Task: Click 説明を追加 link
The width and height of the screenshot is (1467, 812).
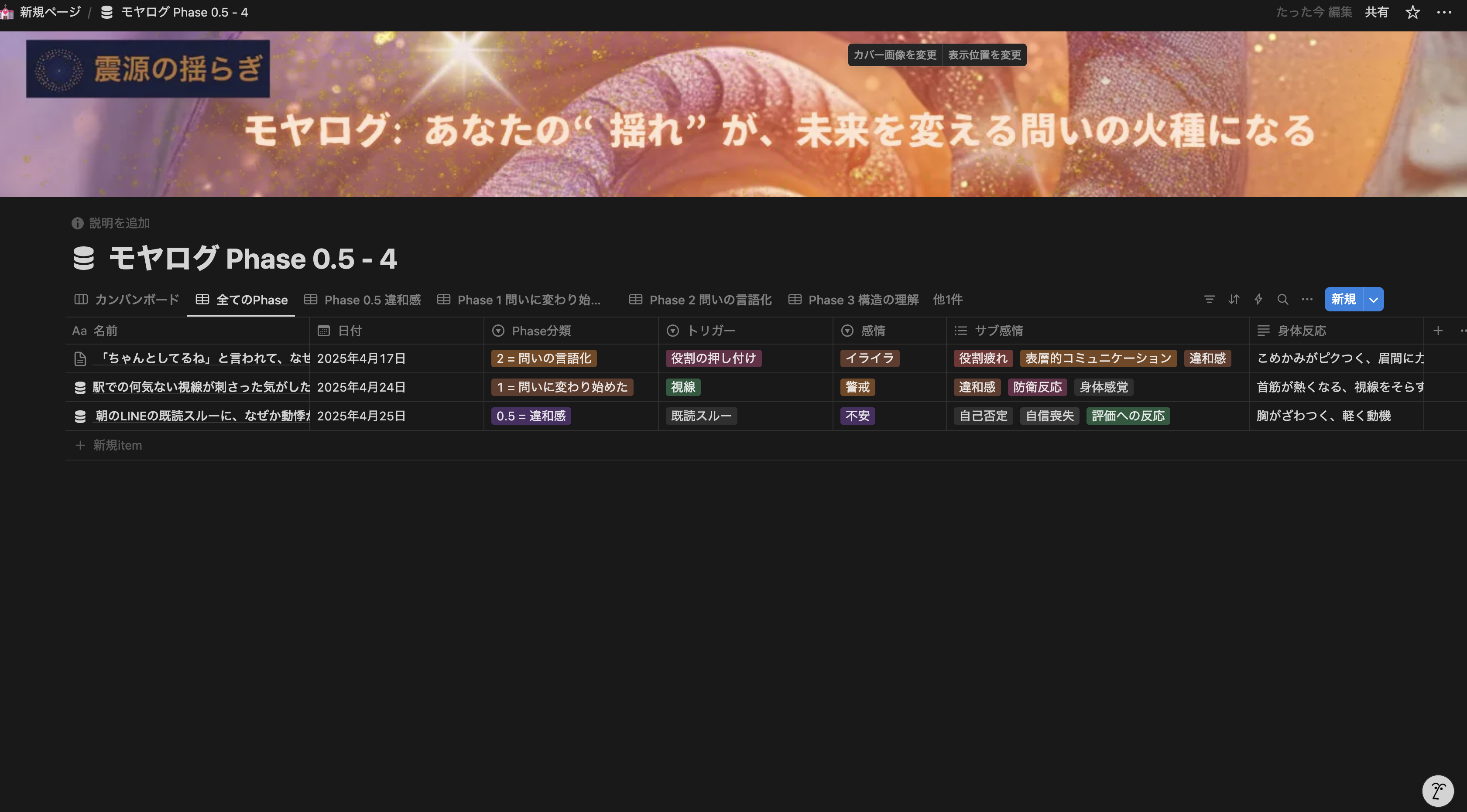Action: pyautogui.click(x=120, y=223)
